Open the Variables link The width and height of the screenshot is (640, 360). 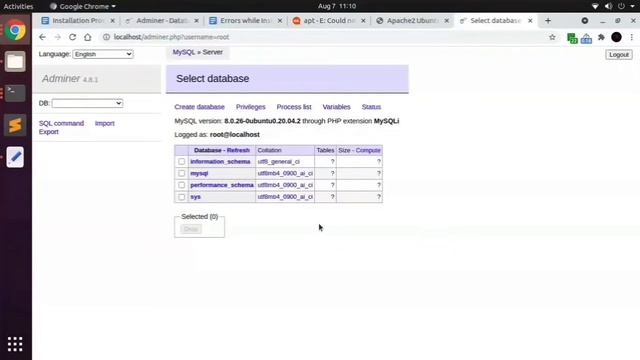click(x=336, y=107)
